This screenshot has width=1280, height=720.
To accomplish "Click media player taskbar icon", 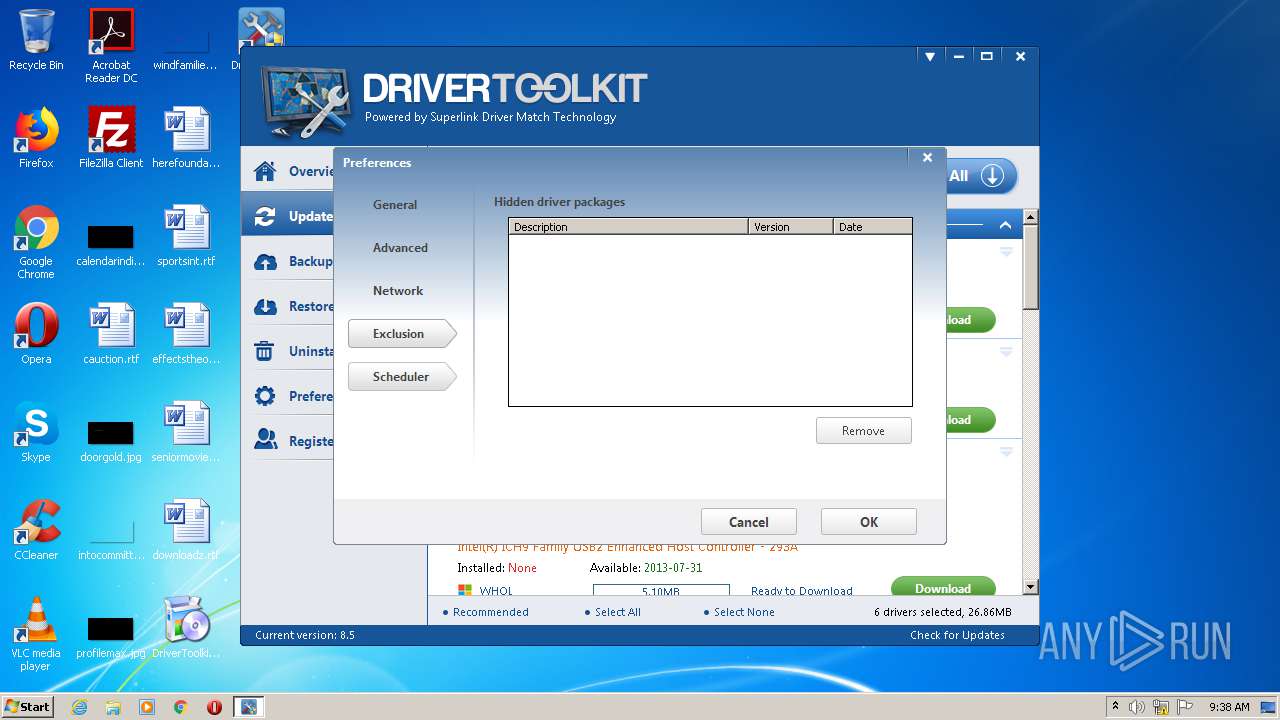I will (147, 707).
